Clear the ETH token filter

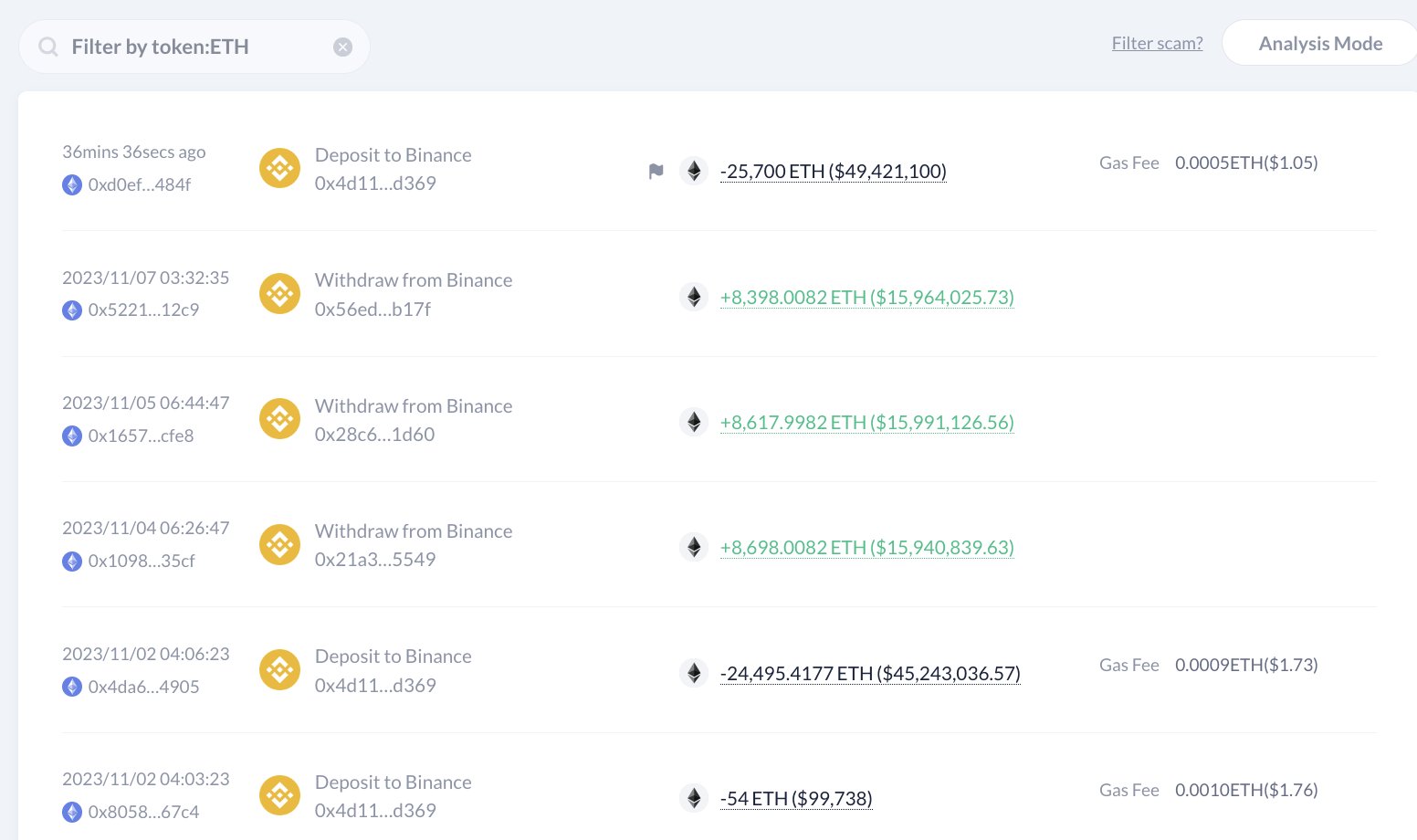pos(342,47)
